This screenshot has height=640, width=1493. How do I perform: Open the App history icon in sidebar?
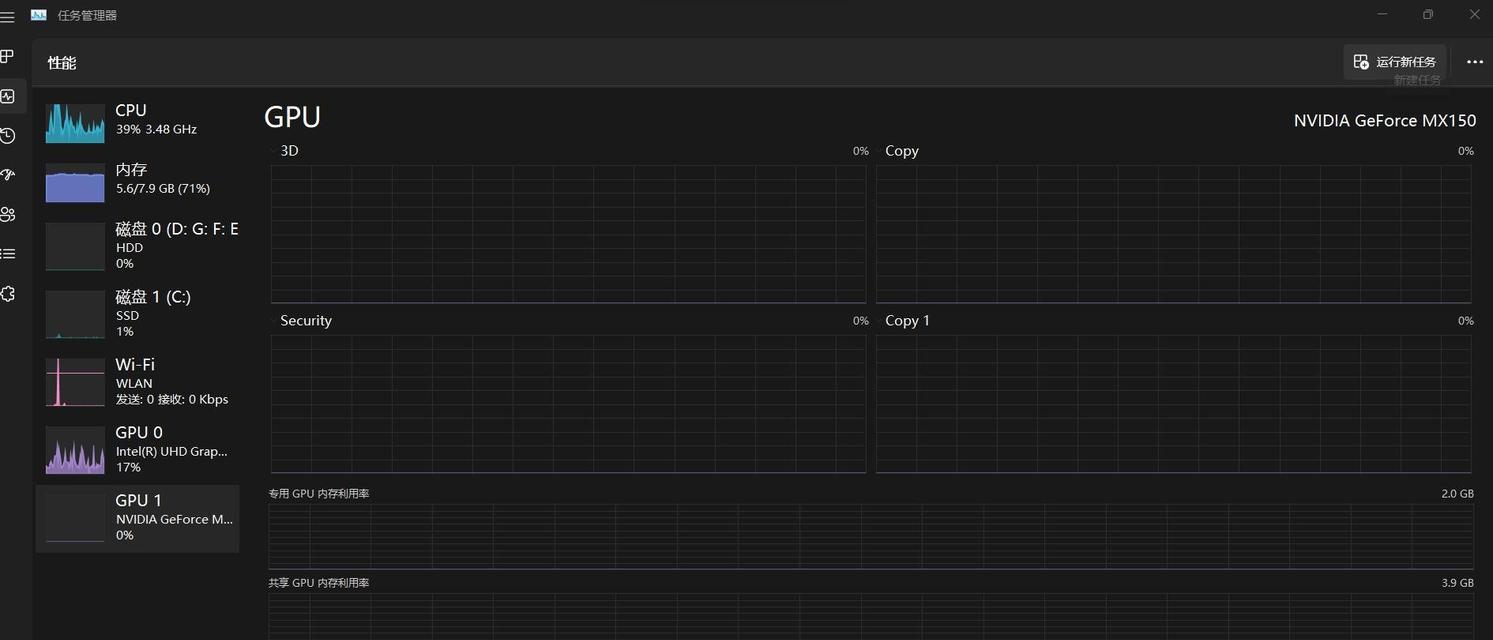point(8,136)
